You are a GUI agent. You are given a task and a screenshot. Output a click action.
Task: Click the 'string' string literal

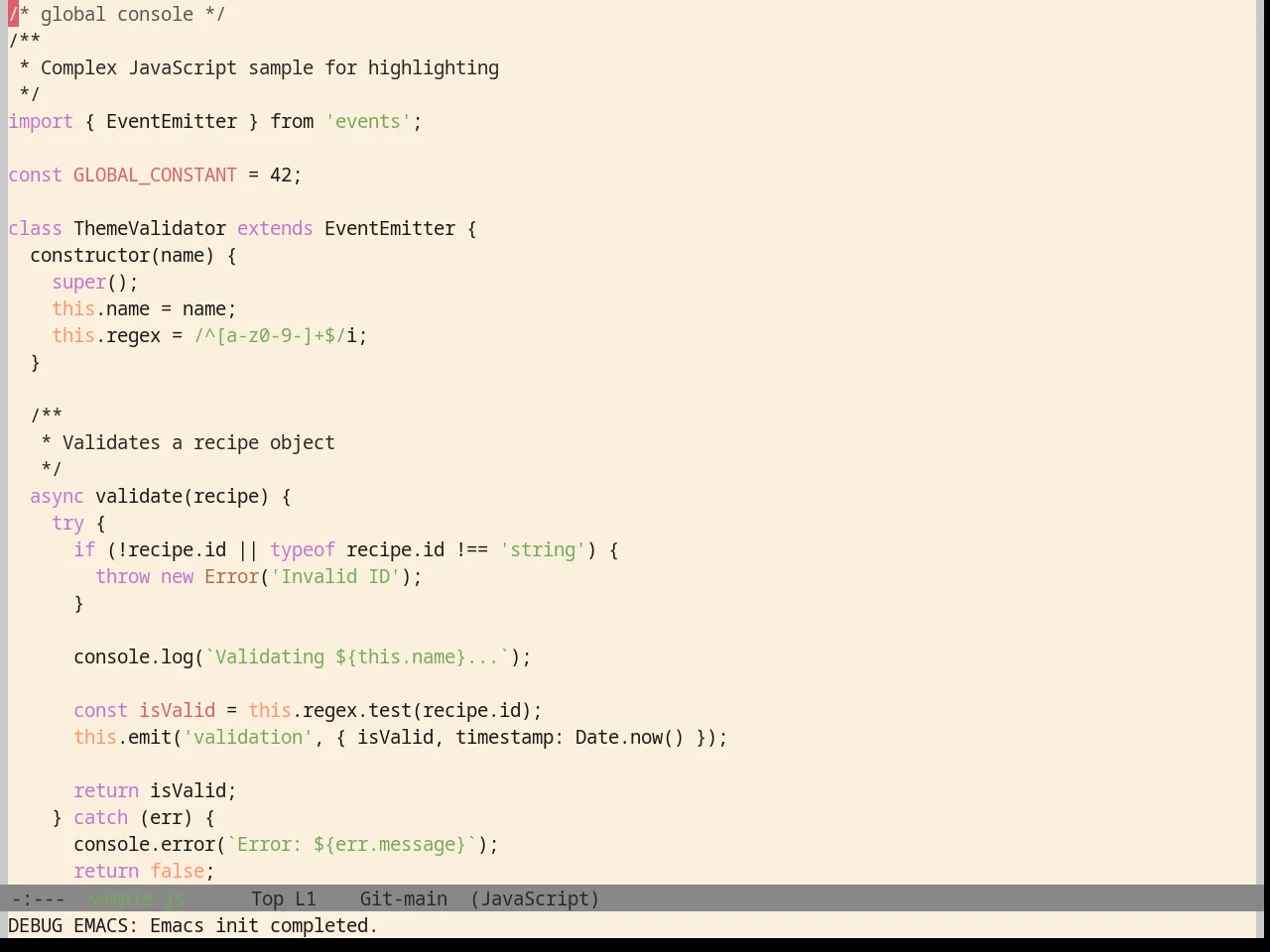[543, 550]
